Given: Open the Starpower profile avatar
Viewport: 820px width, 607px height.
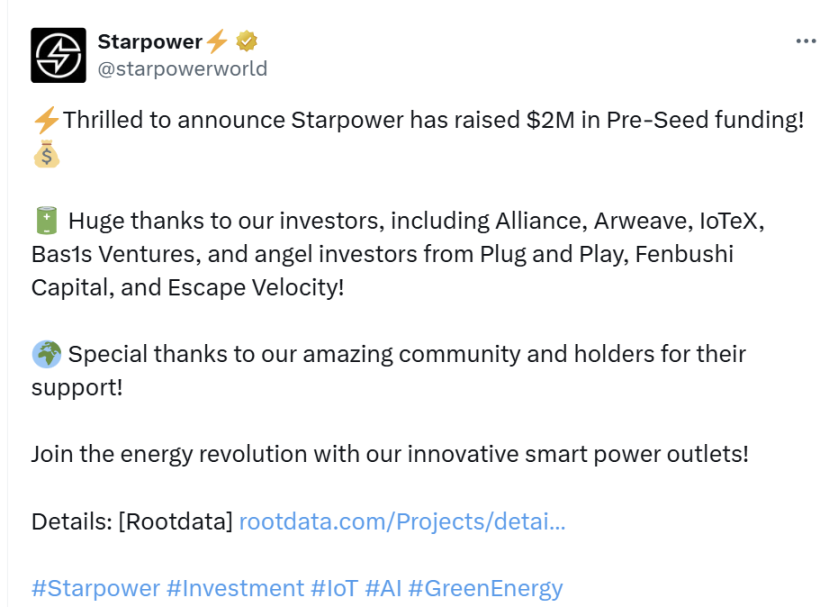Looking at the screenshot, I should pos(58,55).
